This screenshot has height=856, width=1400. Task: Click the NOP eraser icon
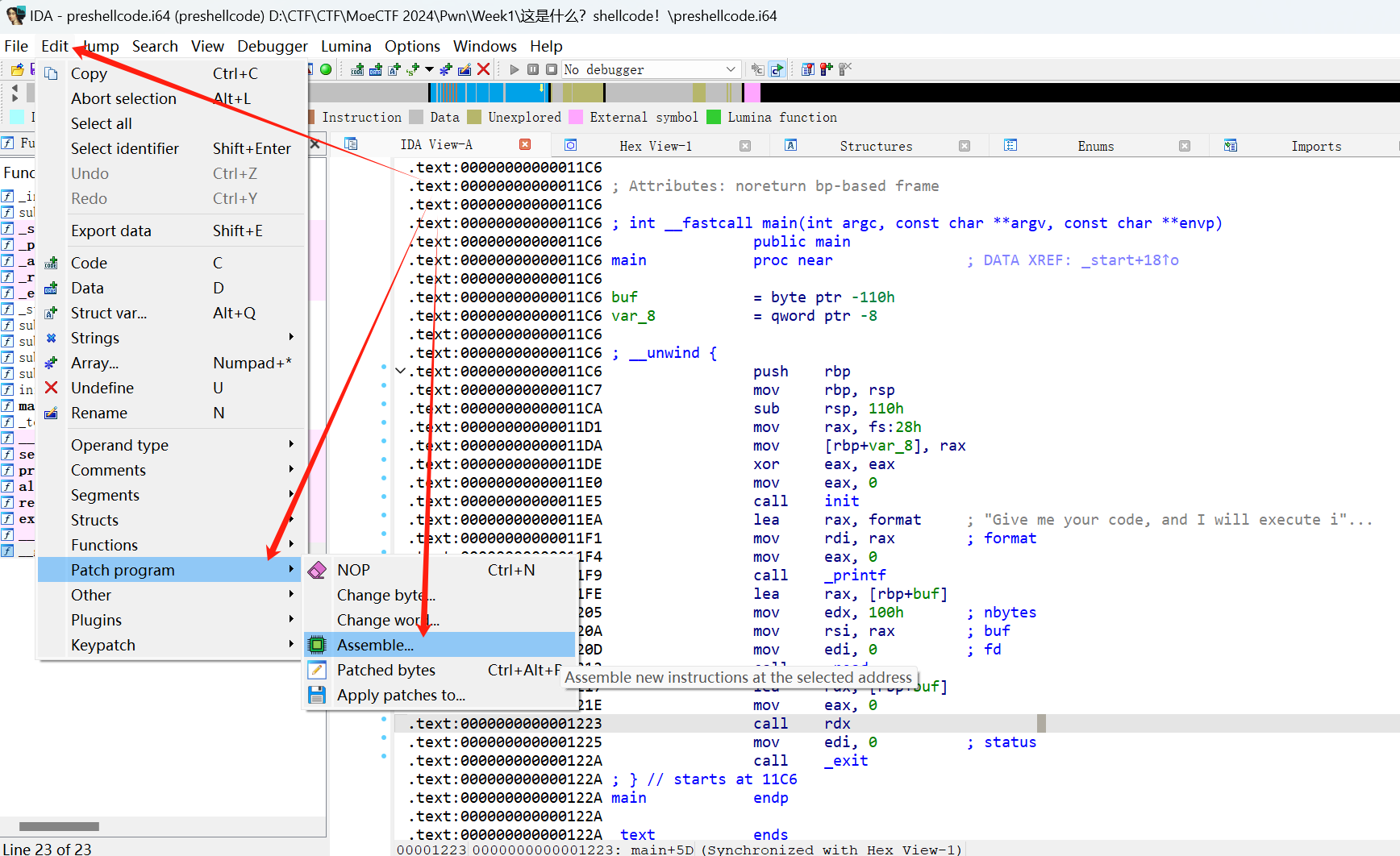pyautogui.click(x=317, y=571)
